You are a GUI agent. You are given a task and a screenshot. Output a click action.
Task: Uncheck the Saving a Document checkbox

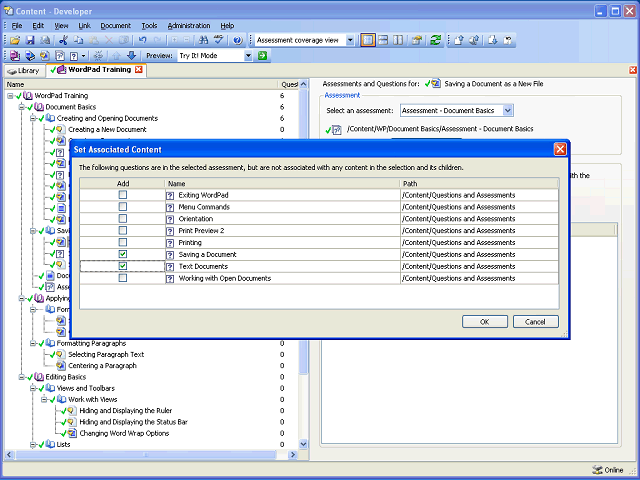tap(123, 255)
